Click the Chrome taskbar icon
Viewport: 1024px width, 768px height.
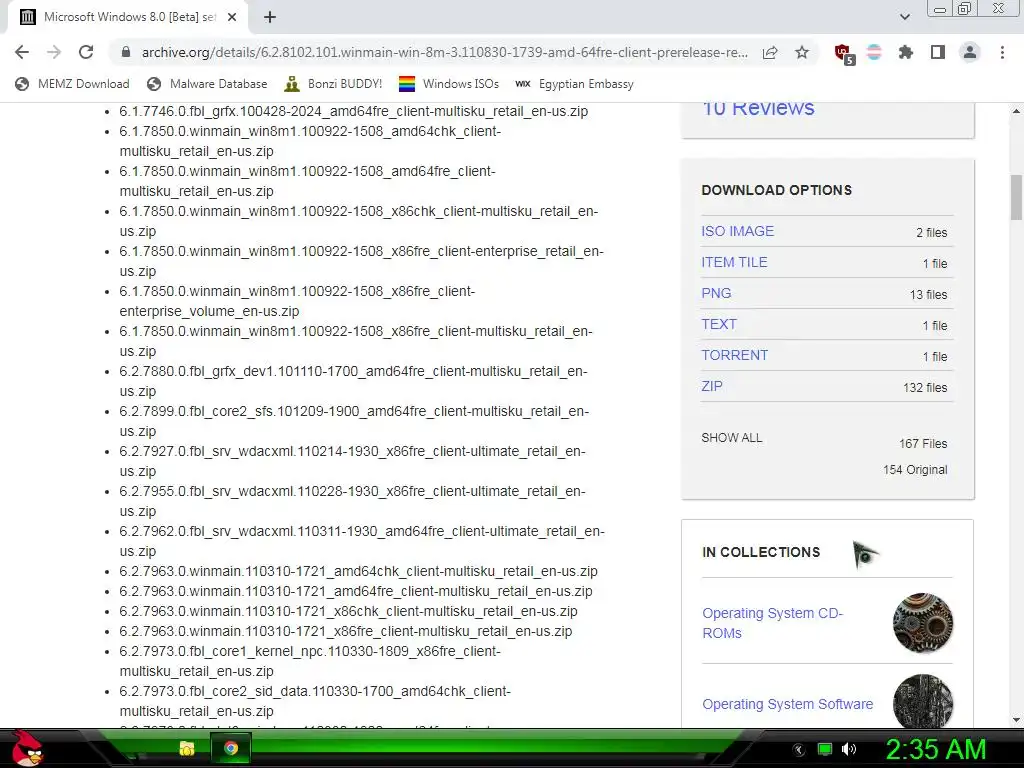[x=231, y=748]
